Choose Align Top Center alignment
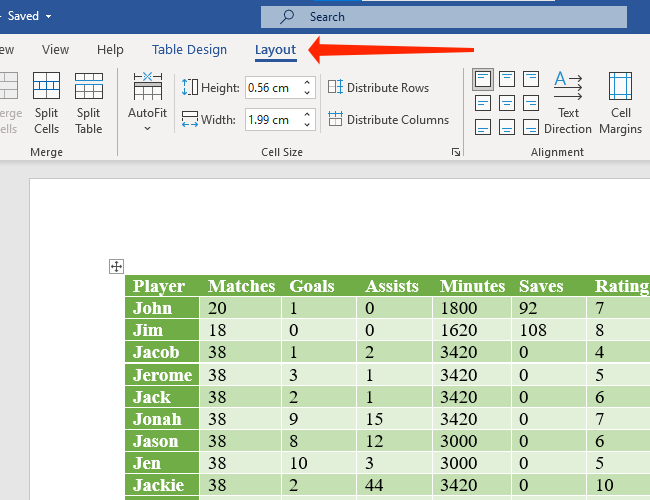 507,79
